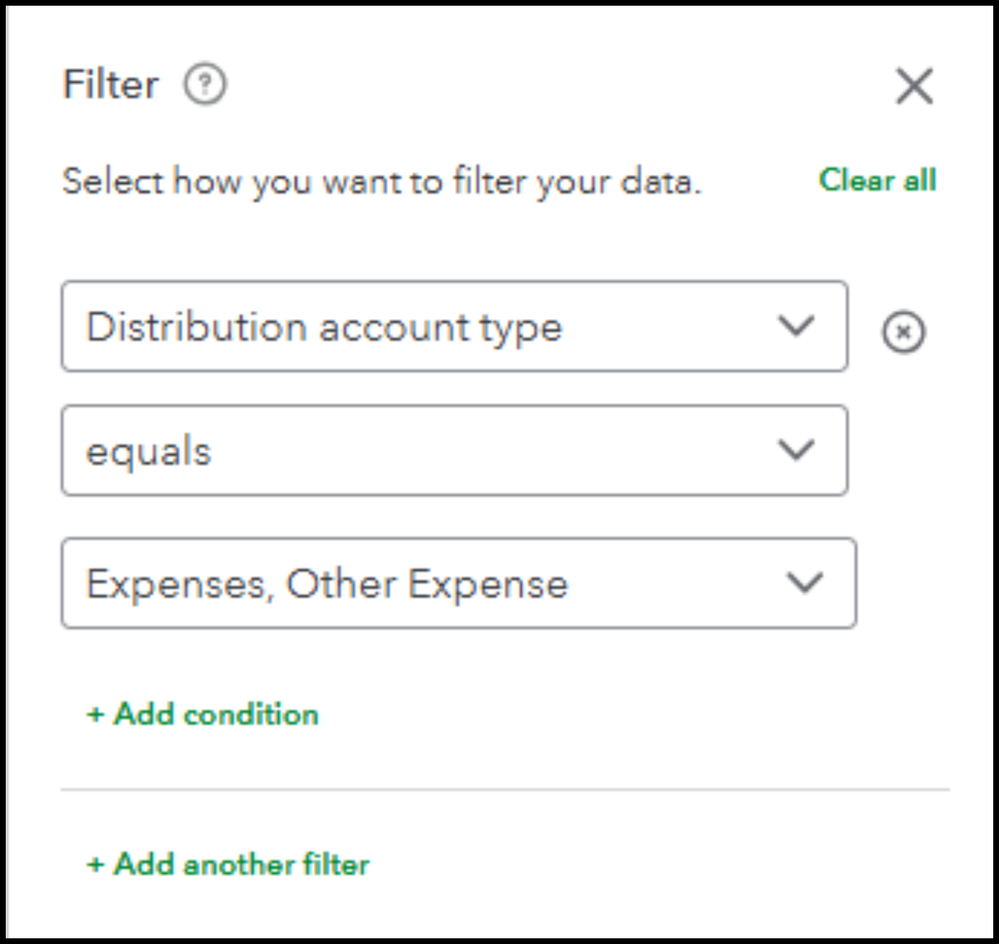Click + Add condition
The width and height of the screenshot is (999, 944).
(203, 714)
